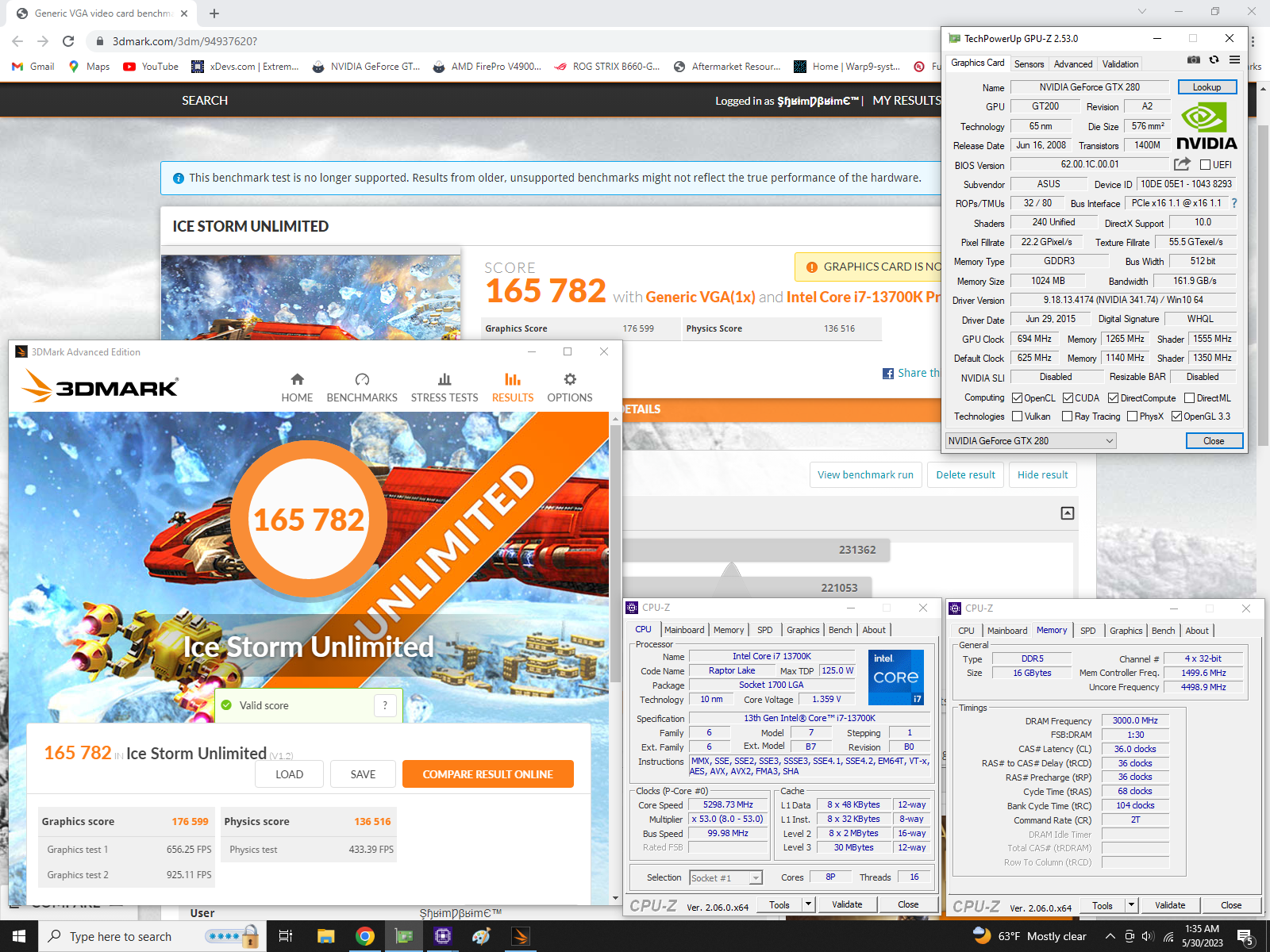Screen dimensions: 1270x952
Task: Switch to the Sensors tab in GPU-Z
Action: pos(1029,64)
